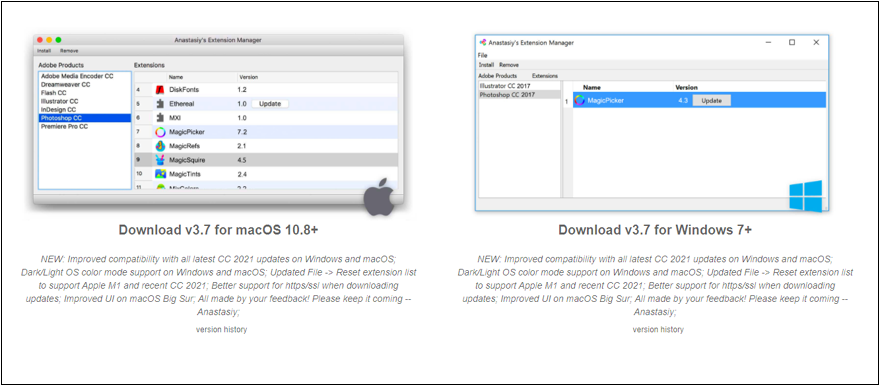Image resolution: width=880 pixels, height=386 pixels.
Task: Click Name column header in mac window
Action: pos(176,77)
